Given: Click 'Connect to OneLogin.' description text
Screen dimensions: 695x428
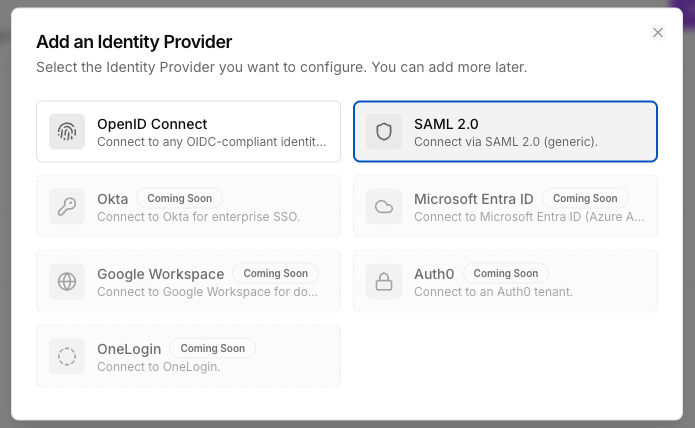Looking at the screenshot, I should pos(159,367).
